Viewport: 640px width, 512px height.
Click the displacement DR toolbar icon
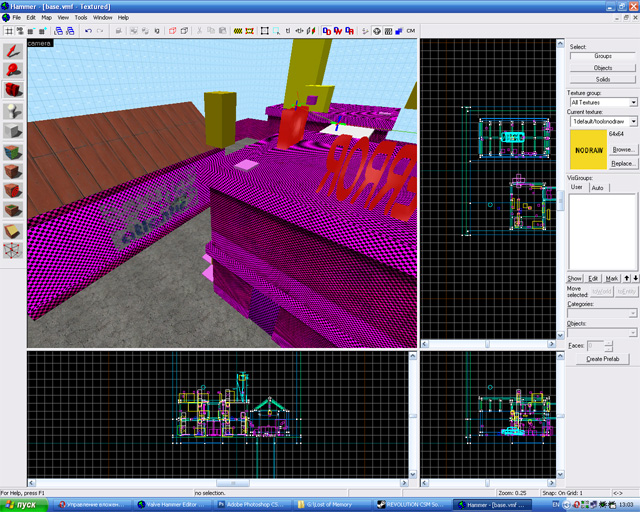click(x=349, y=31)
